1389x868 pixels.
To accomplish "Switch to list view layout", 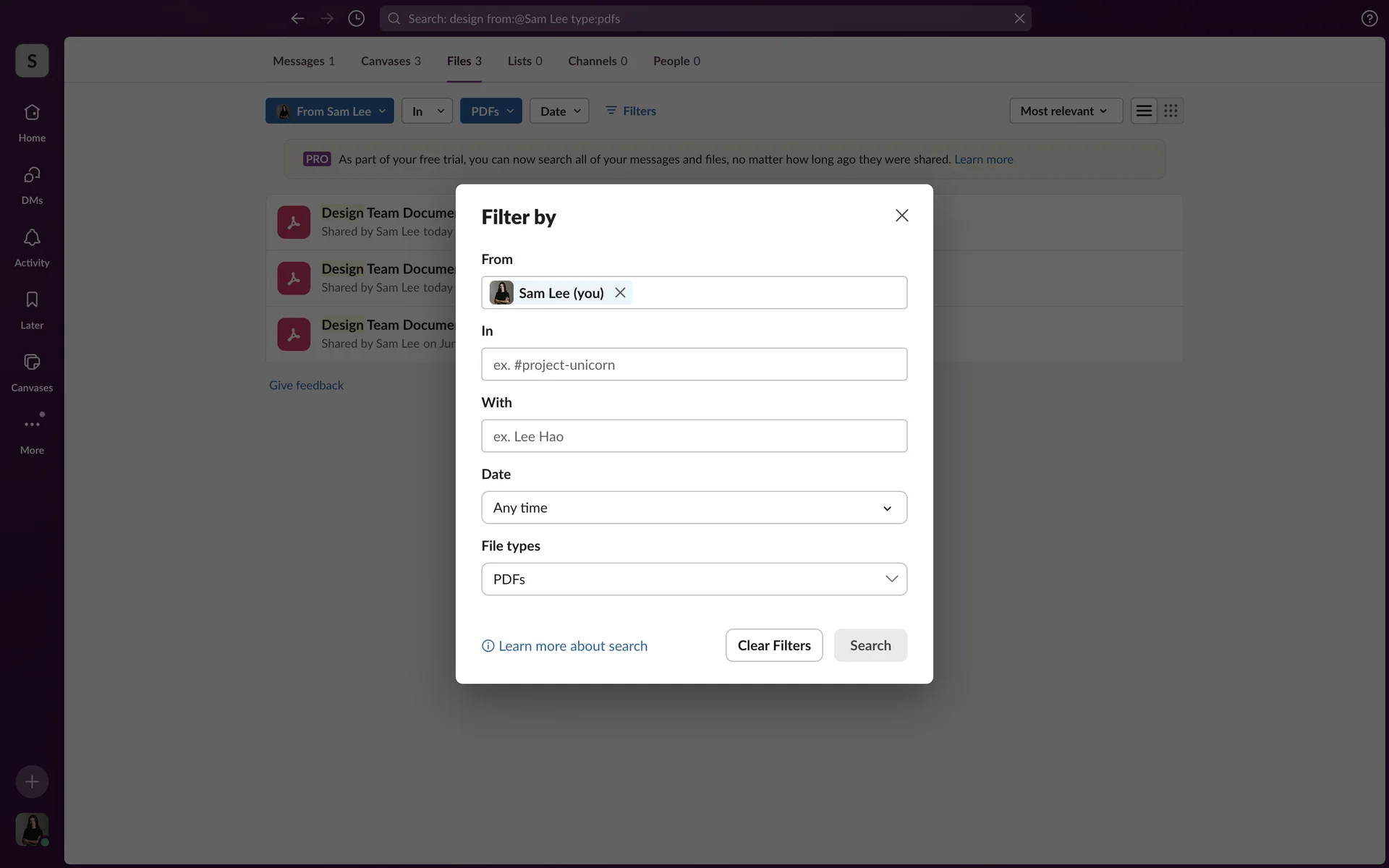I will tap(1144, 111).
